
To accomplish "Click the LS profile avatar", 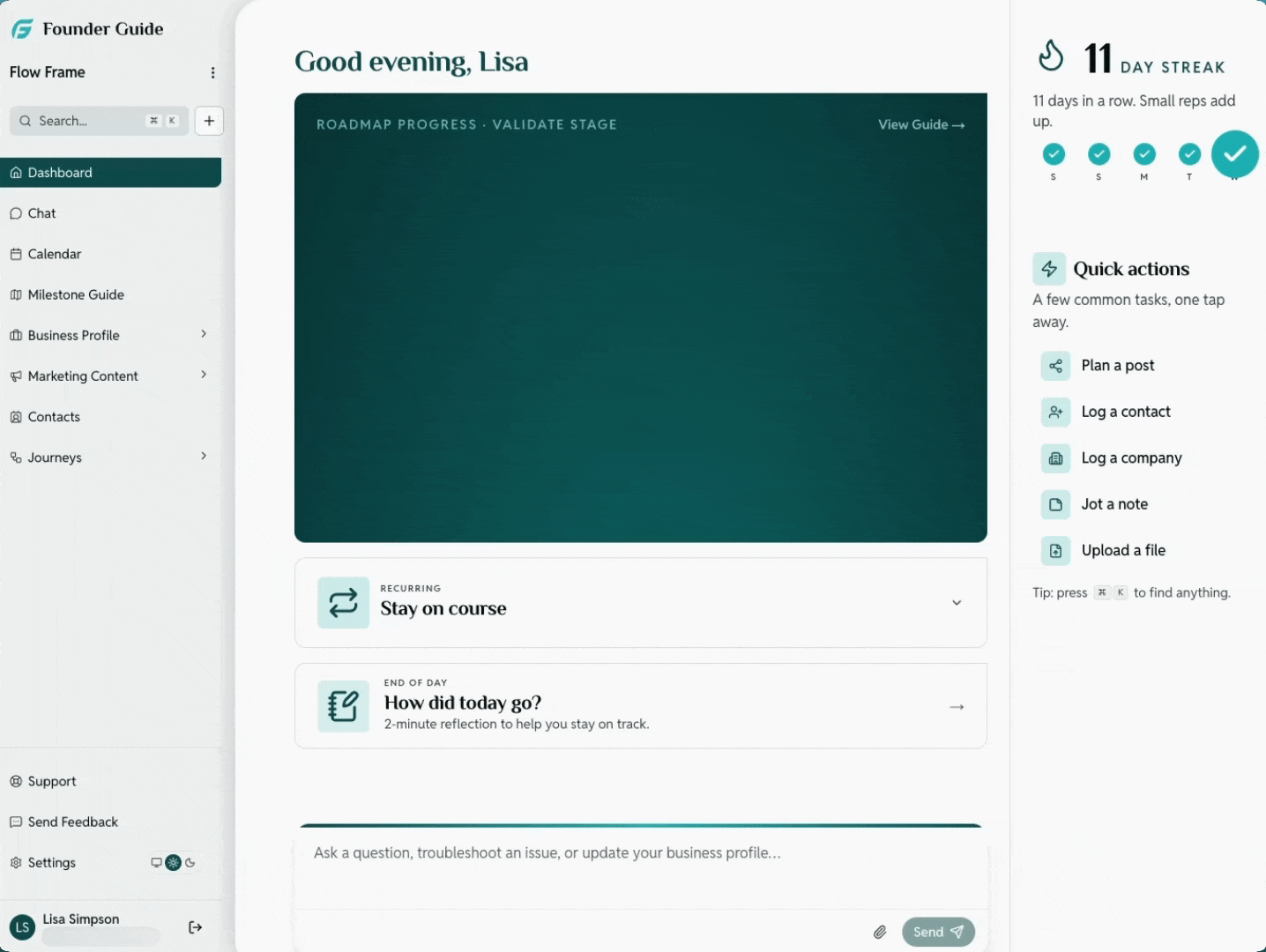I will click(22, 927).
